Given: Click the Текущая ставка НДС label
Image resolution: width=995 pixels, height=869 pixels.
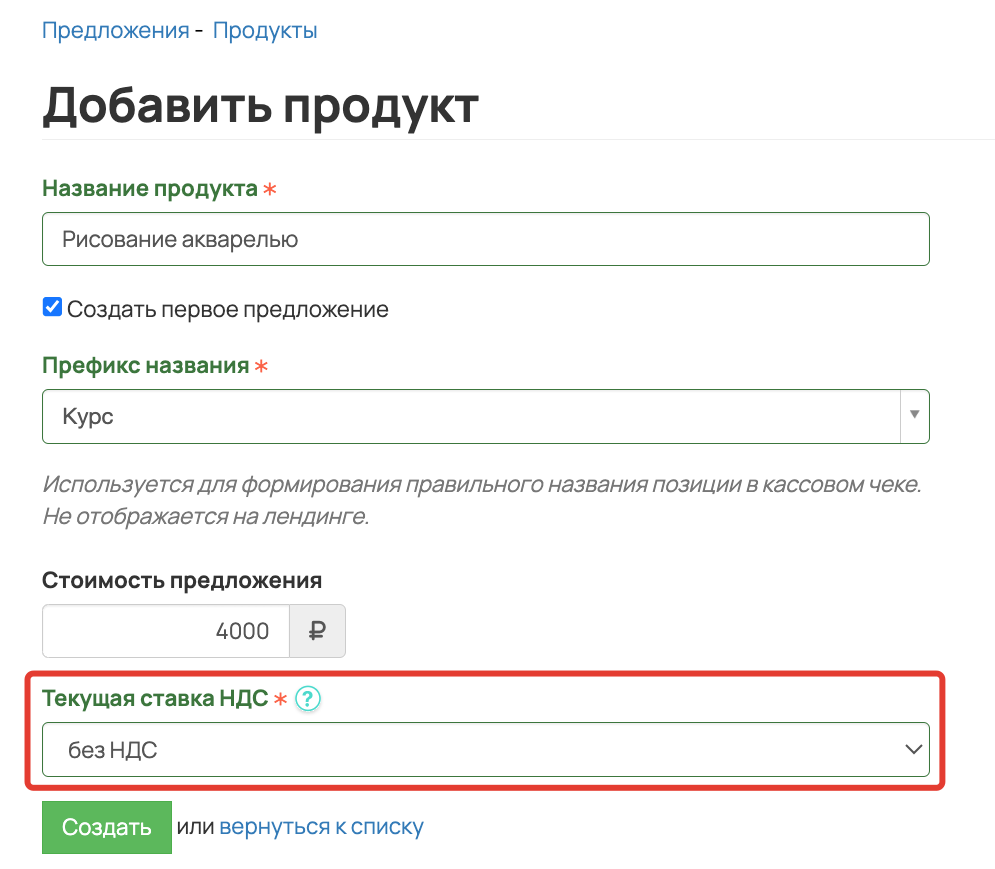Looking at the screenshot, I should point(155,698).
